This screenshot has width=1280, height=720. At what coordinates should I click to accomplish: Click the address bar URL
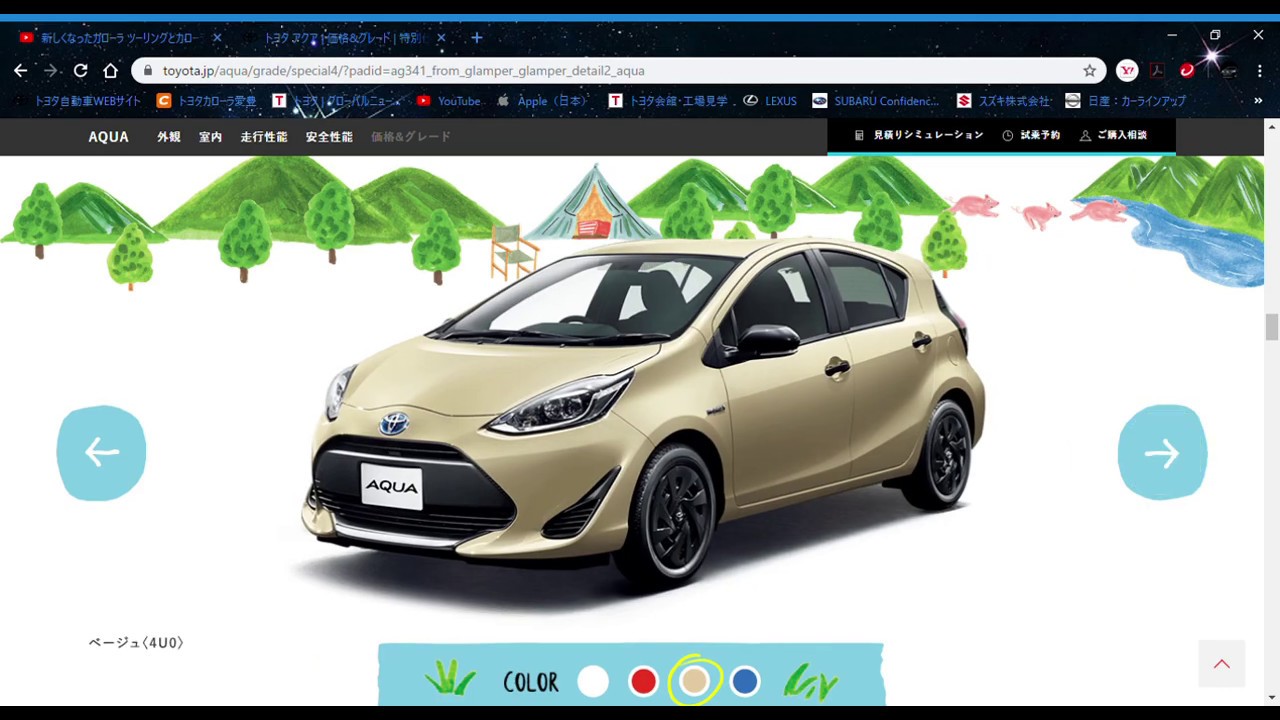[403, 71]
